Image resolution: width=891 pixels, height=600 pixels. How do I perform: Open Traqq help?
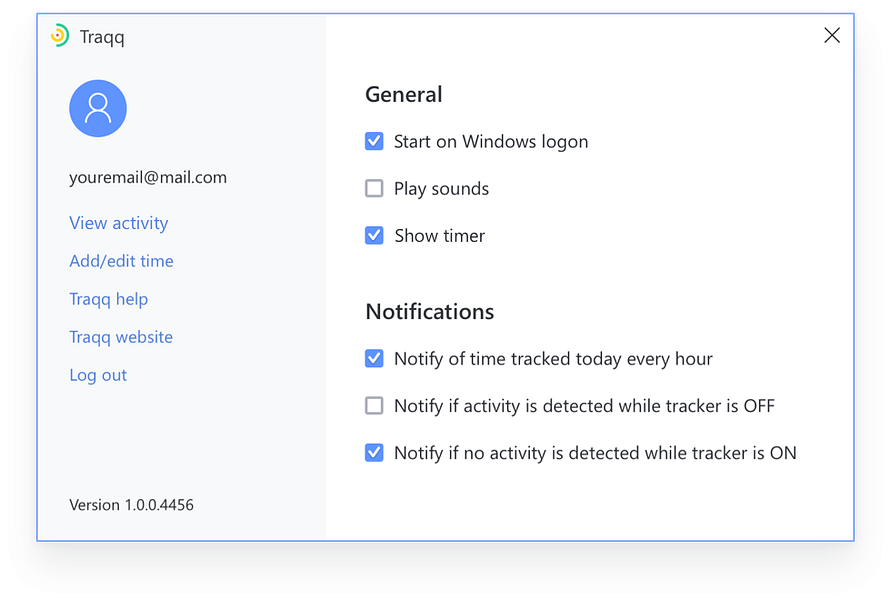coord(108,299)
